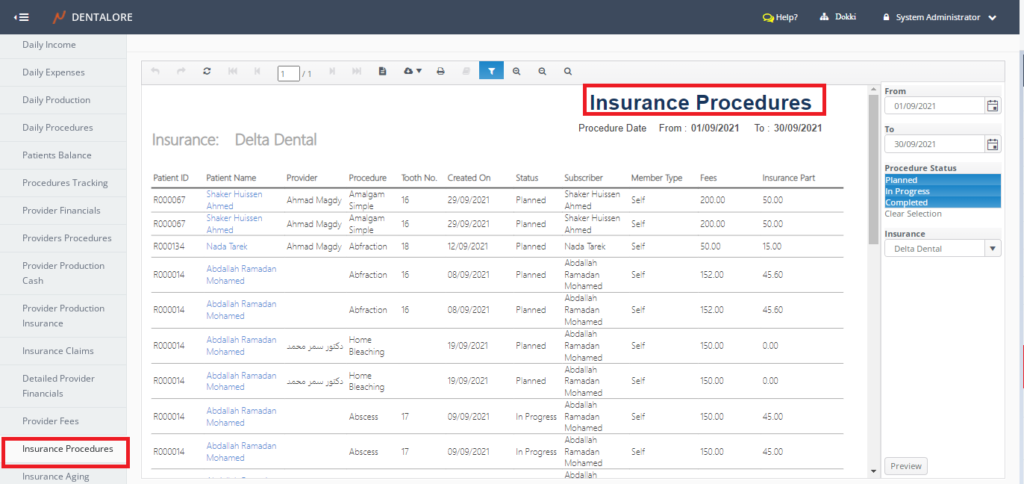Open the From date calendar picker

click(x=992, y=105)
